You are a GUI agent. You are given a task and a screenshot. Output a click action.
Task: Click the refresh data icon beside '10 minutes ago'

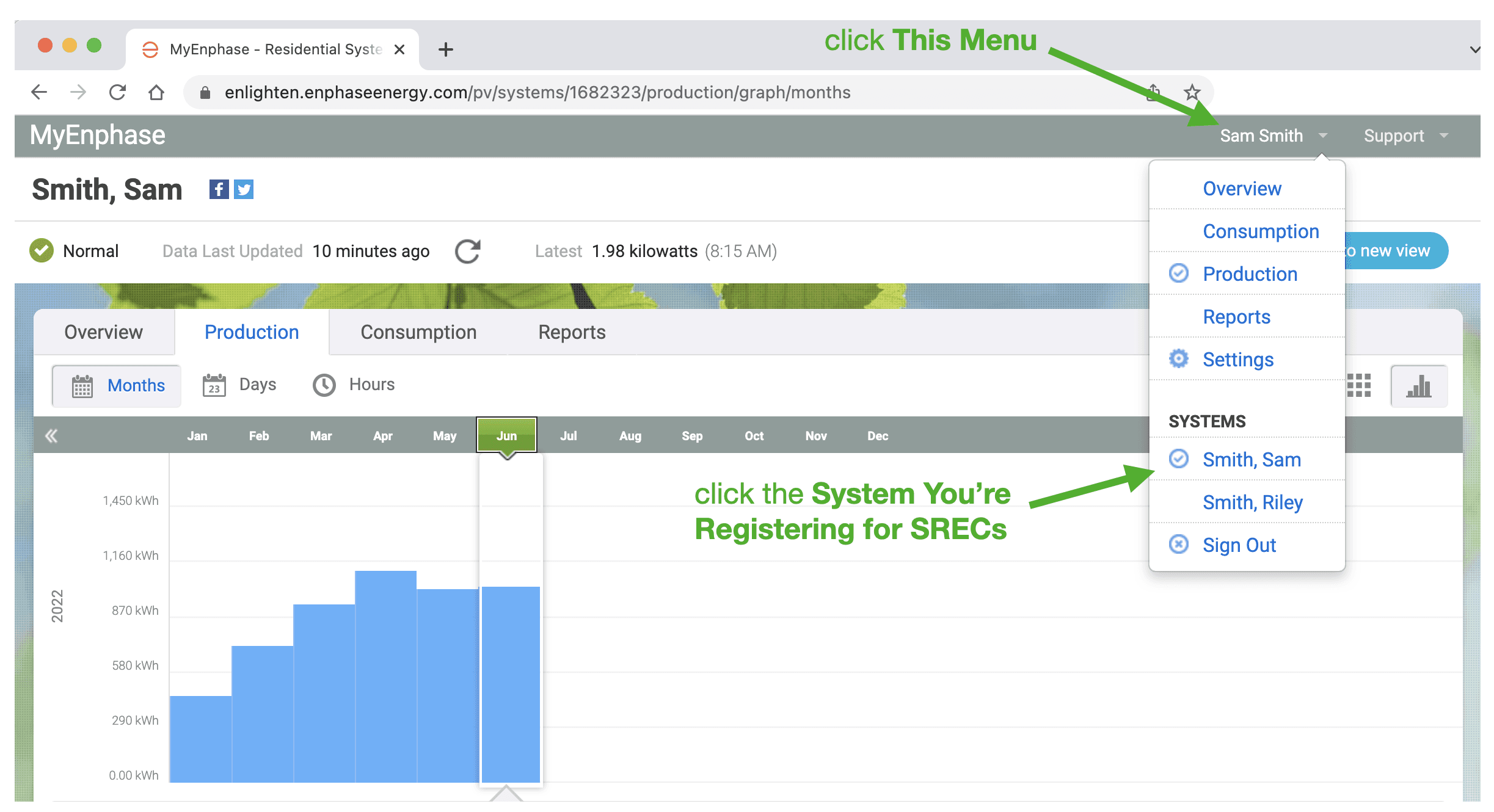(x=468, y=251)
